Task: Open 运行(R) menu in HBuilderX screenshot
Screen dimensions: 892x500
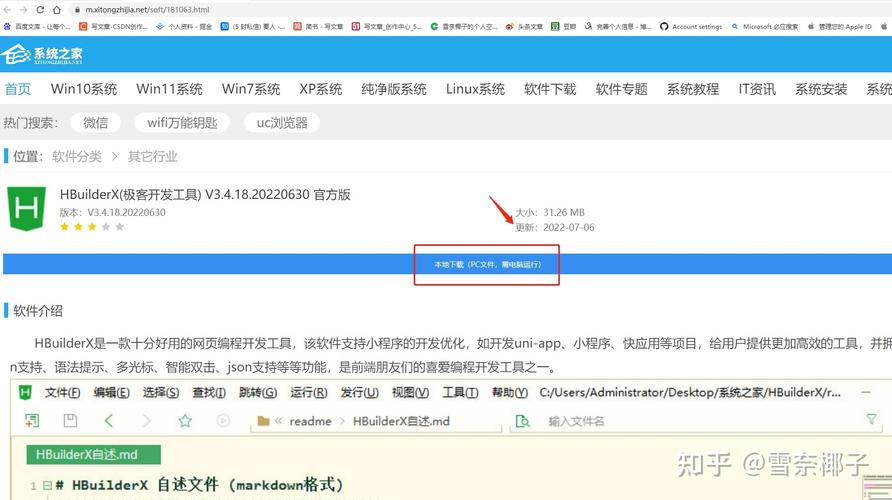Action: click(x=309, y=392)
